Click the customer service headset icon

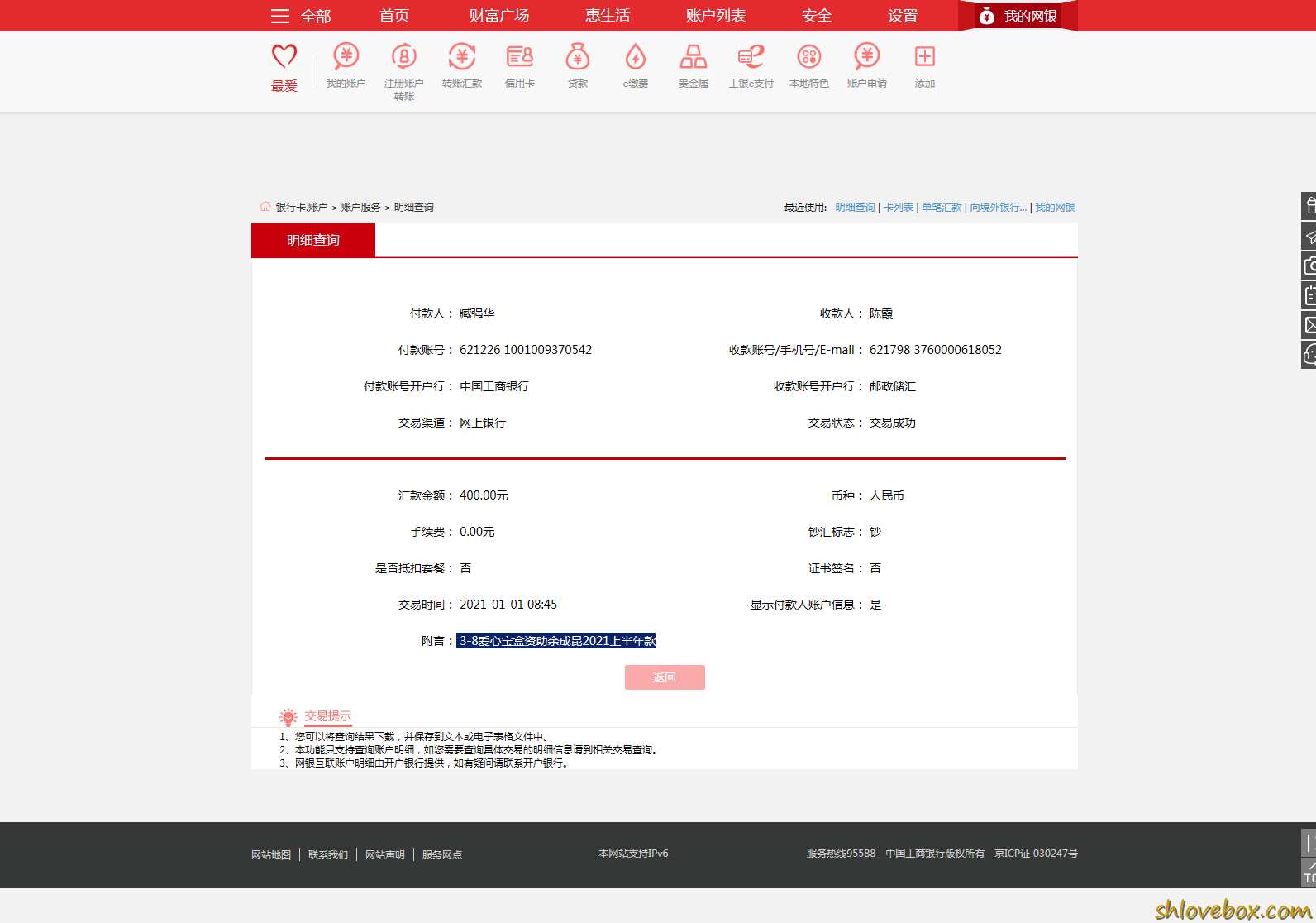pos(1309,355)
